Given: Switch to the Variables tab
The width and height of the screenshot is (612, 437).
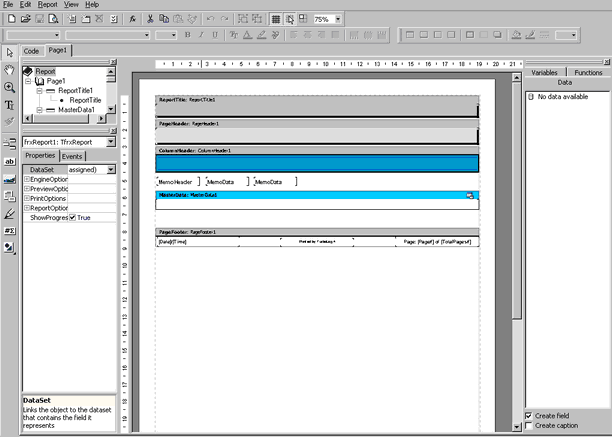Looking at the screenshot, I should click(544, 73).
